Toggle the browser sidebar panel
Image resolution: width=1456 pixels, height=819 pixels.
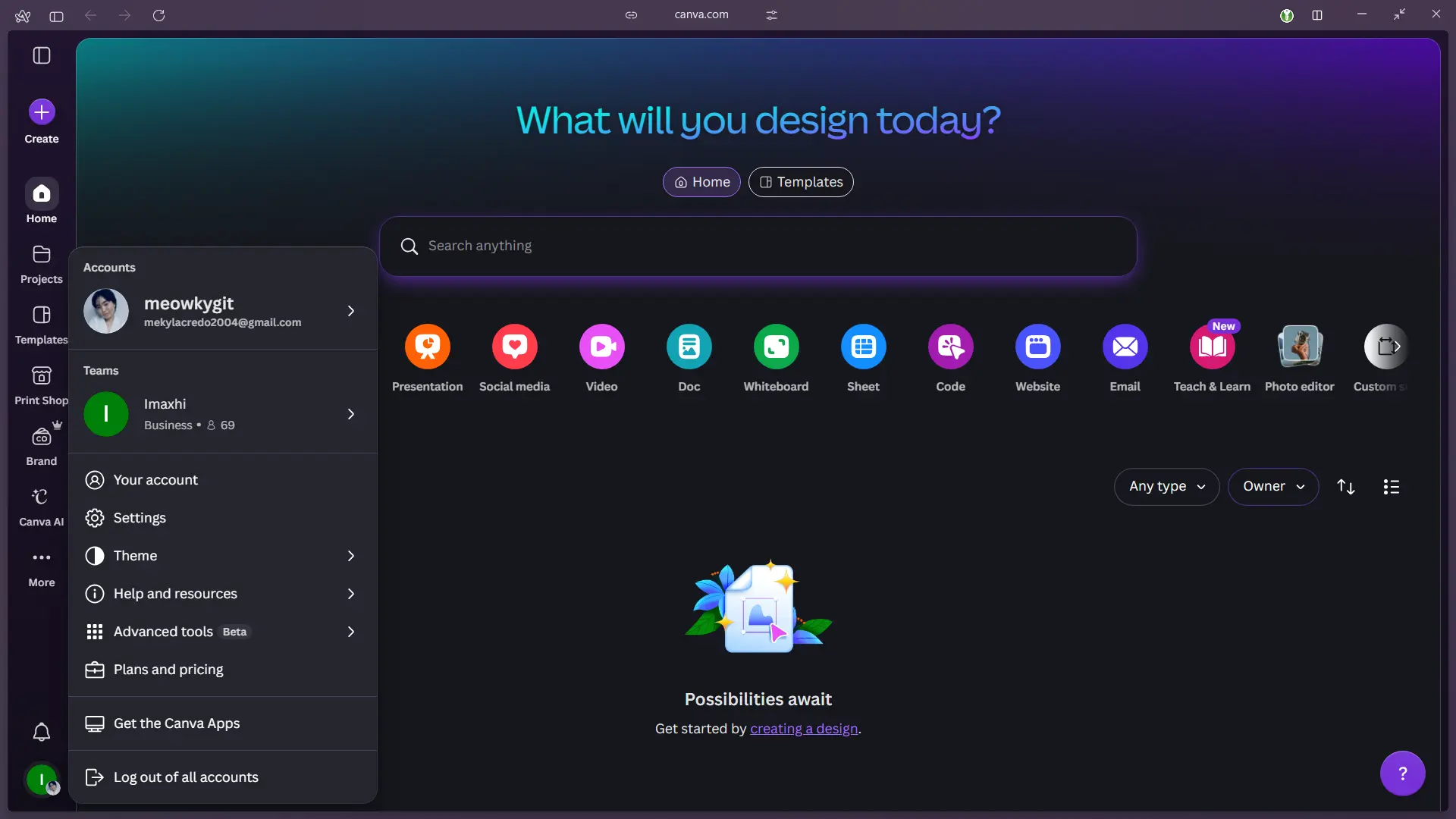56,16
